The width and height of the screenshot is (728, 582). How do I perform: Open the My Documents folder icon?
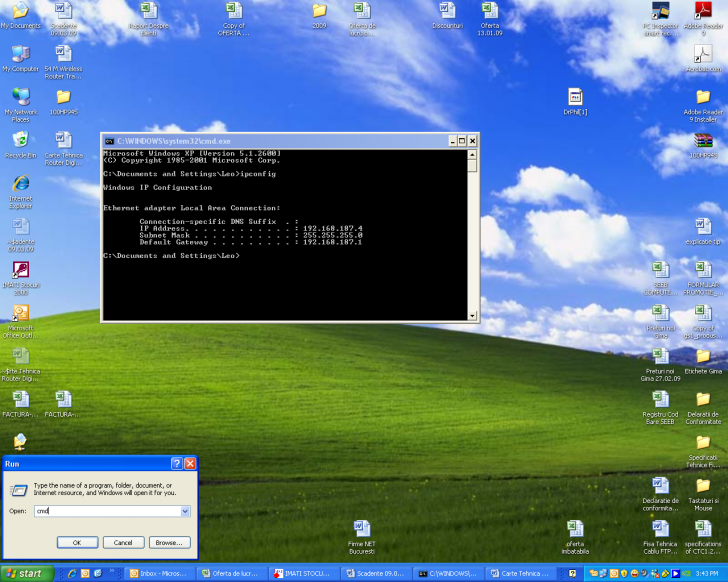click(20, 12)
